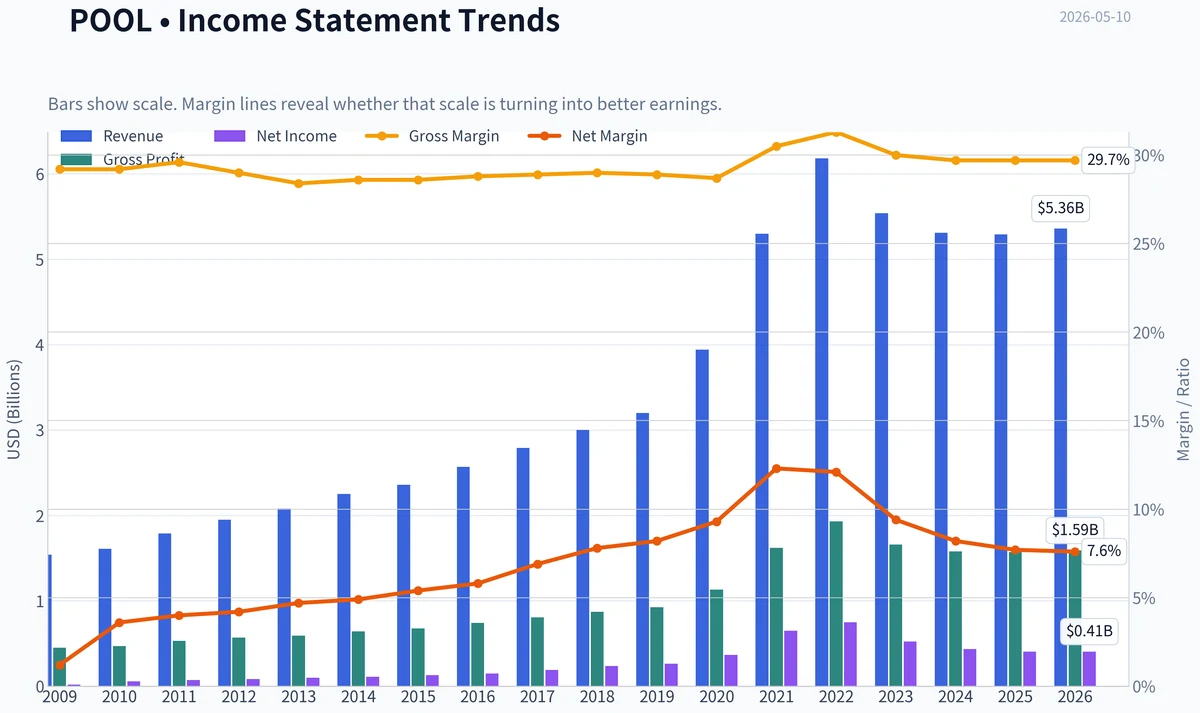Viewport: 1200px width, 713px height.
Task: Select the 2020 revenue bar
Action: (702, 518)
